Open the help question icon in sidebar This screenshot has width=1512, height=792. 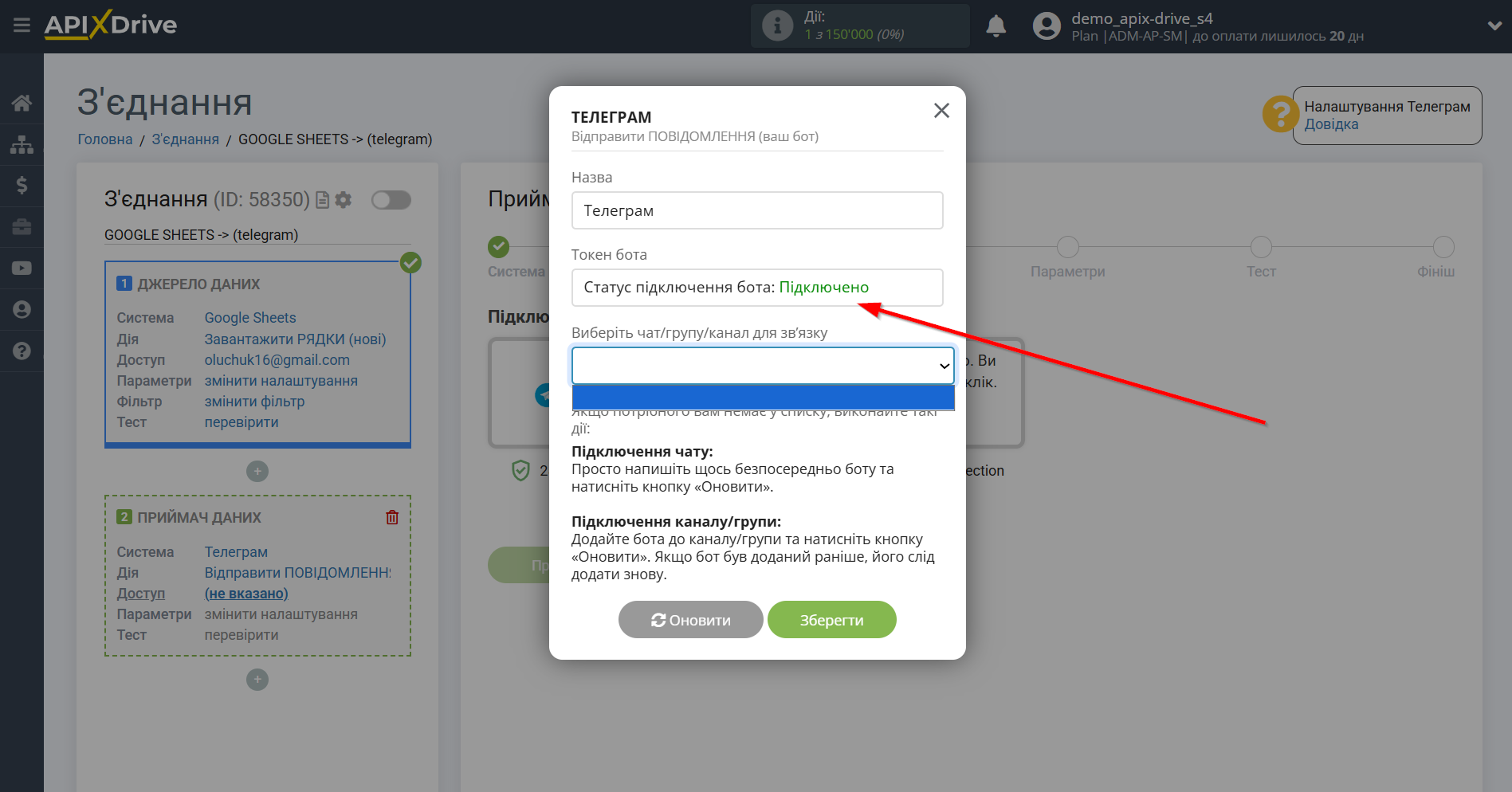pos(22,351)
